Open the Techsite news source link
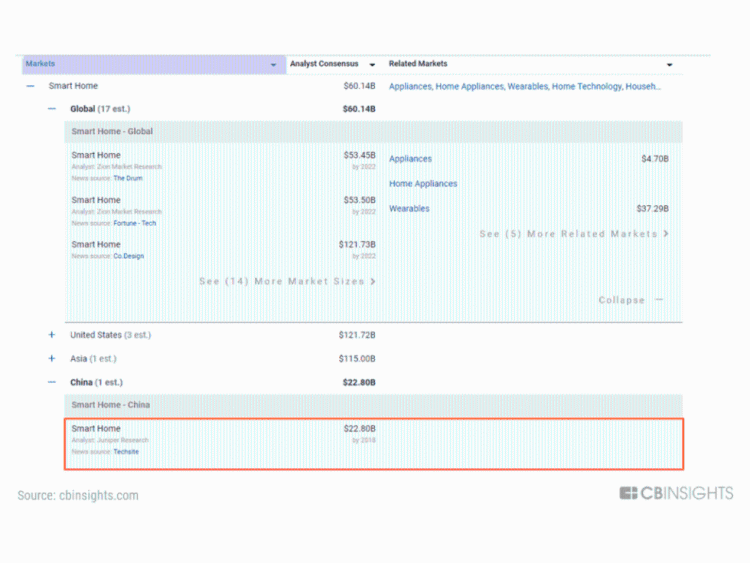750x563 pixels. pos(127,452)
